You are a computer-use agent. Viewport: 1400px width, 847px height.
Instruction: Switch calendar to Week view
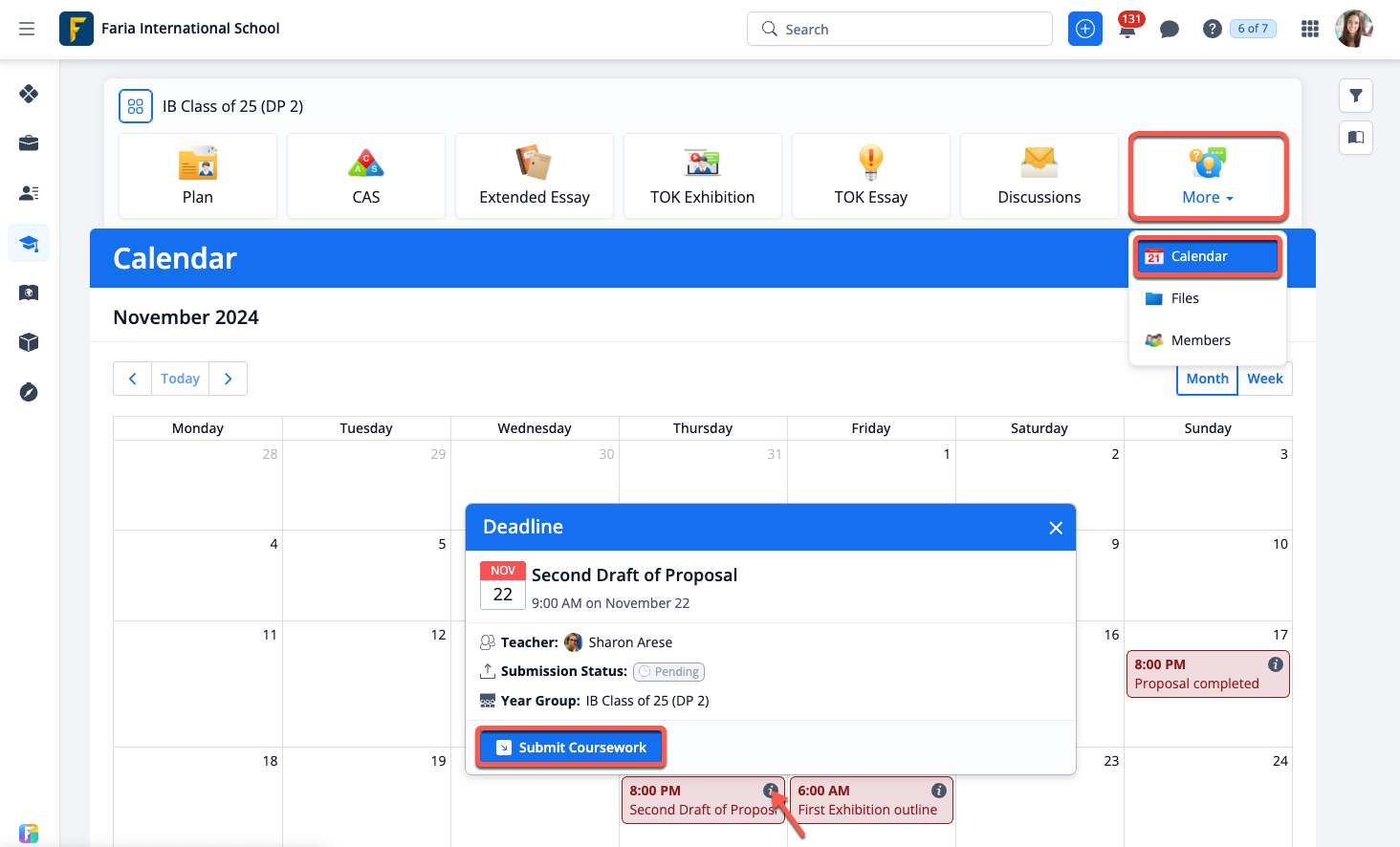coord(1264,379)
